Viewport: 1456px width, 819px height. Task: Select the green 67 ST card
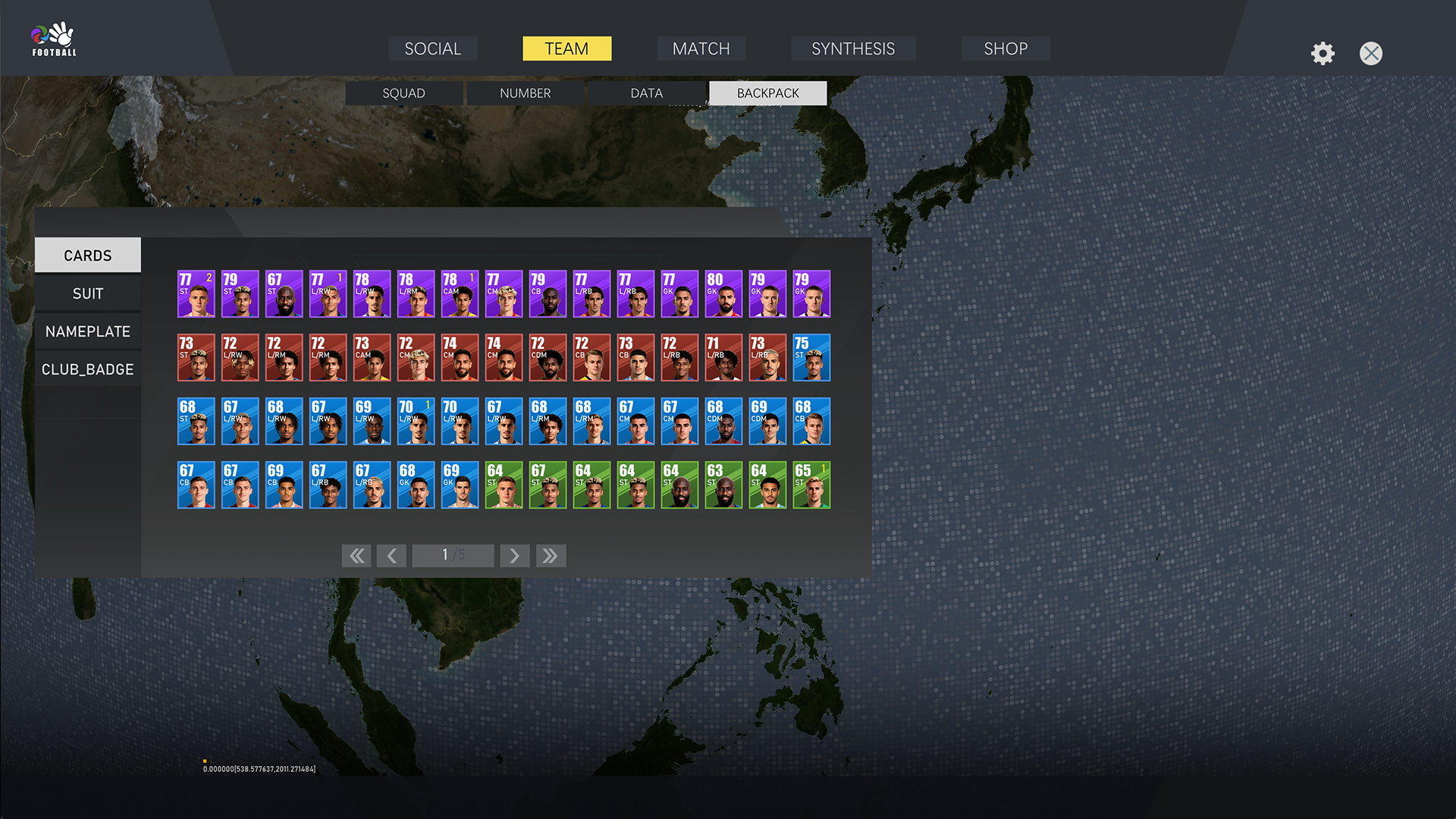tap(548, 485)
